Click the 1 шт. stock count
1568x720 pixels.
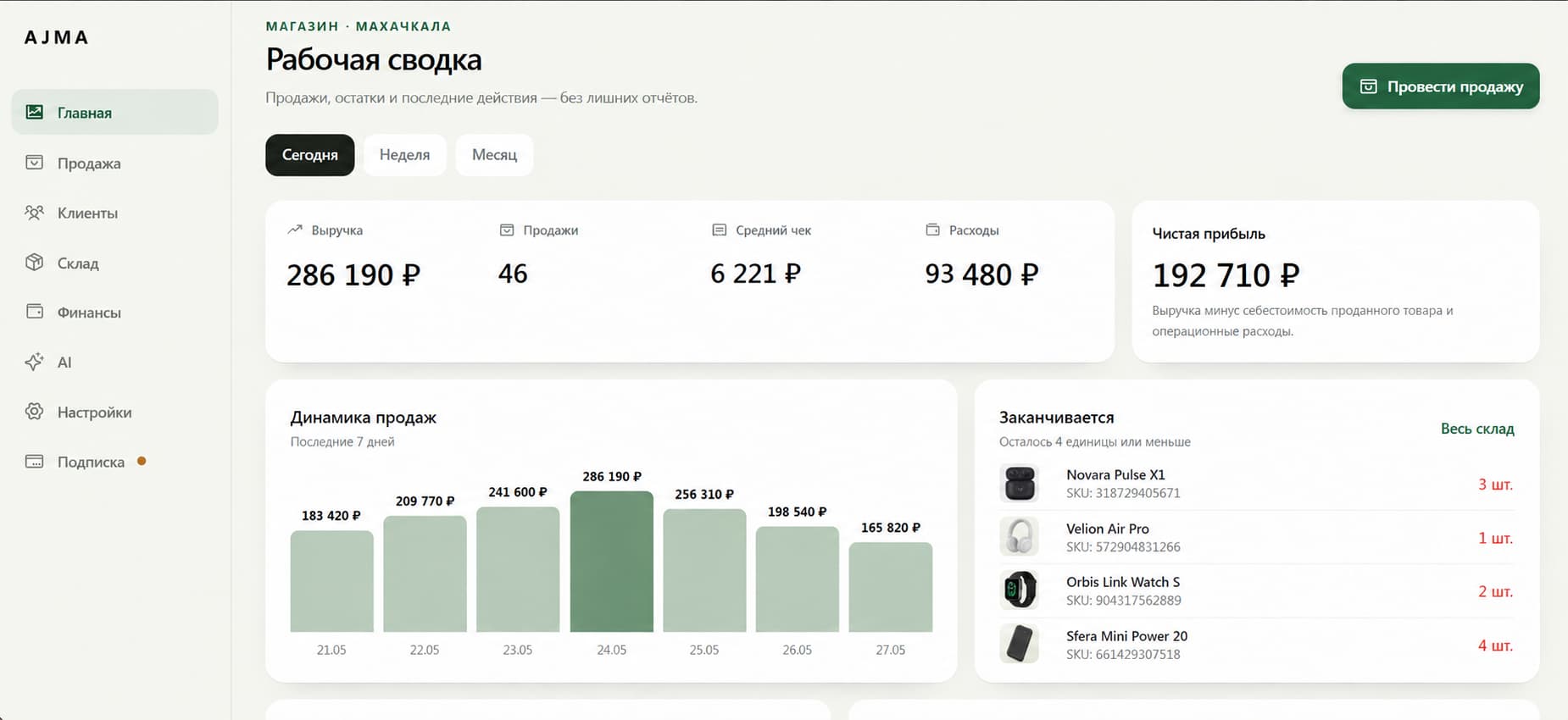point(1495,538)
